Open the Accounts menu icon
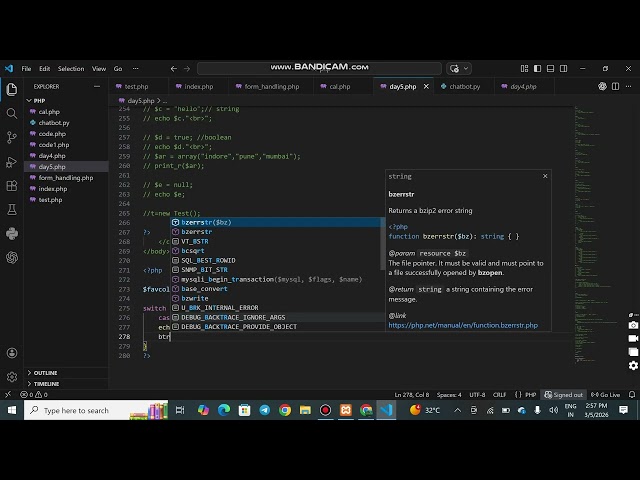 (x=12, y=353)
